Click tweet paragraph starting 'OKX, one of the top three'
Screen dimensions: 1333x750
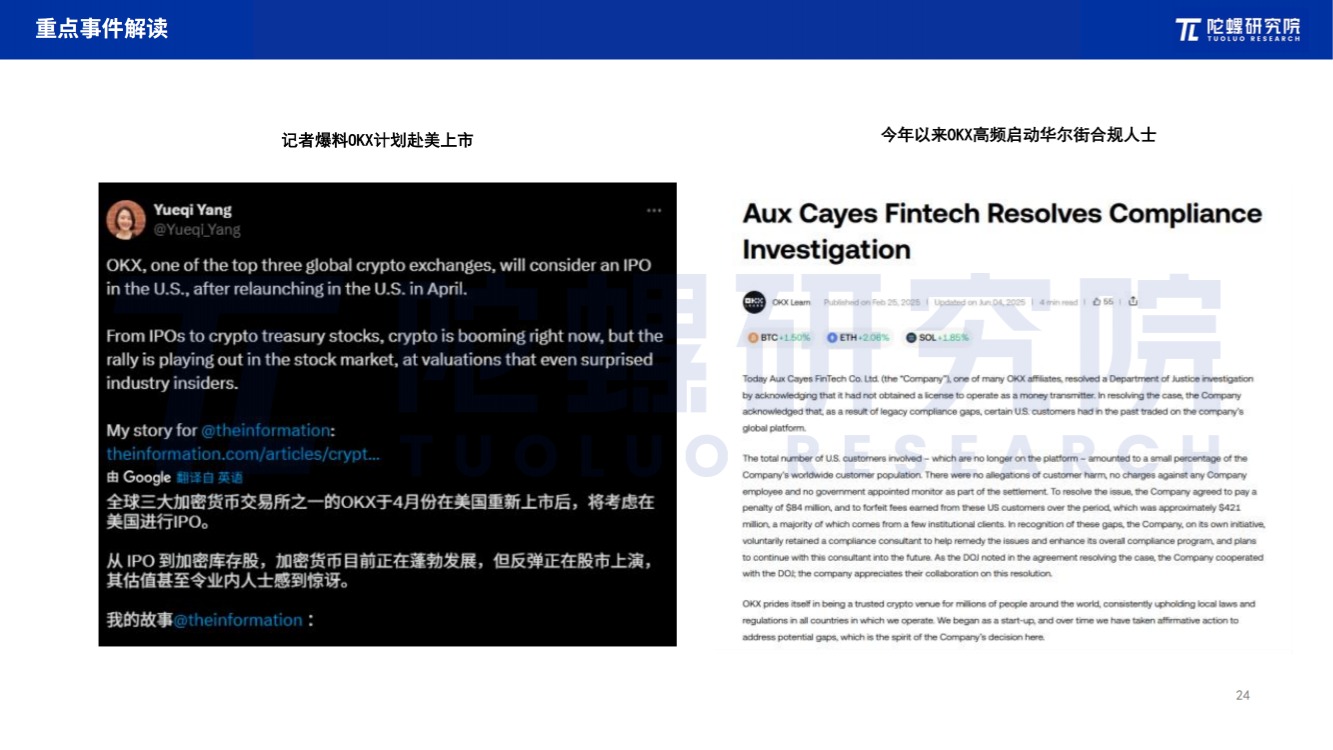(379, 277)
